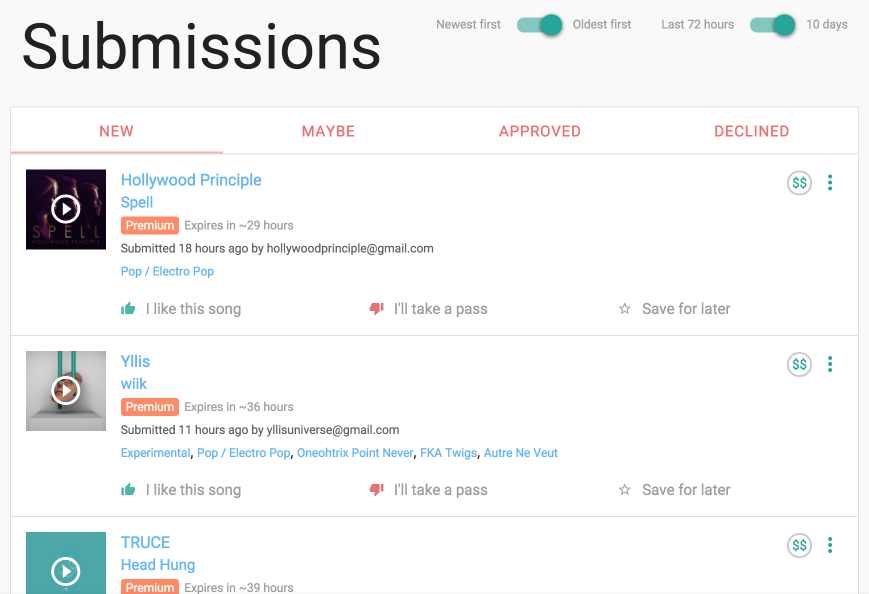Select the "Experimental" genre tag

(155, 452)
